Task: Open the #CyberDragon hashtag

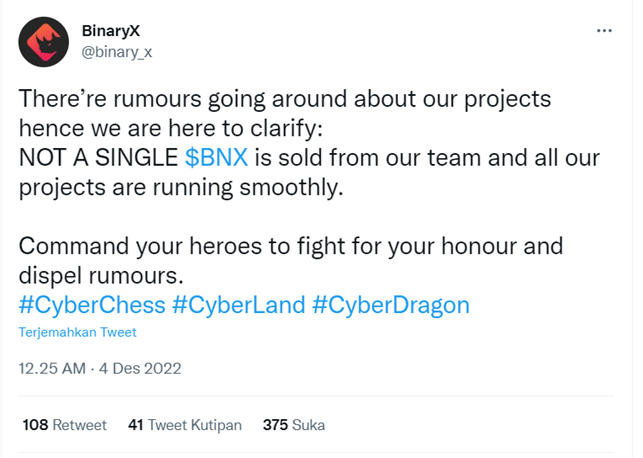Action: 391,305
